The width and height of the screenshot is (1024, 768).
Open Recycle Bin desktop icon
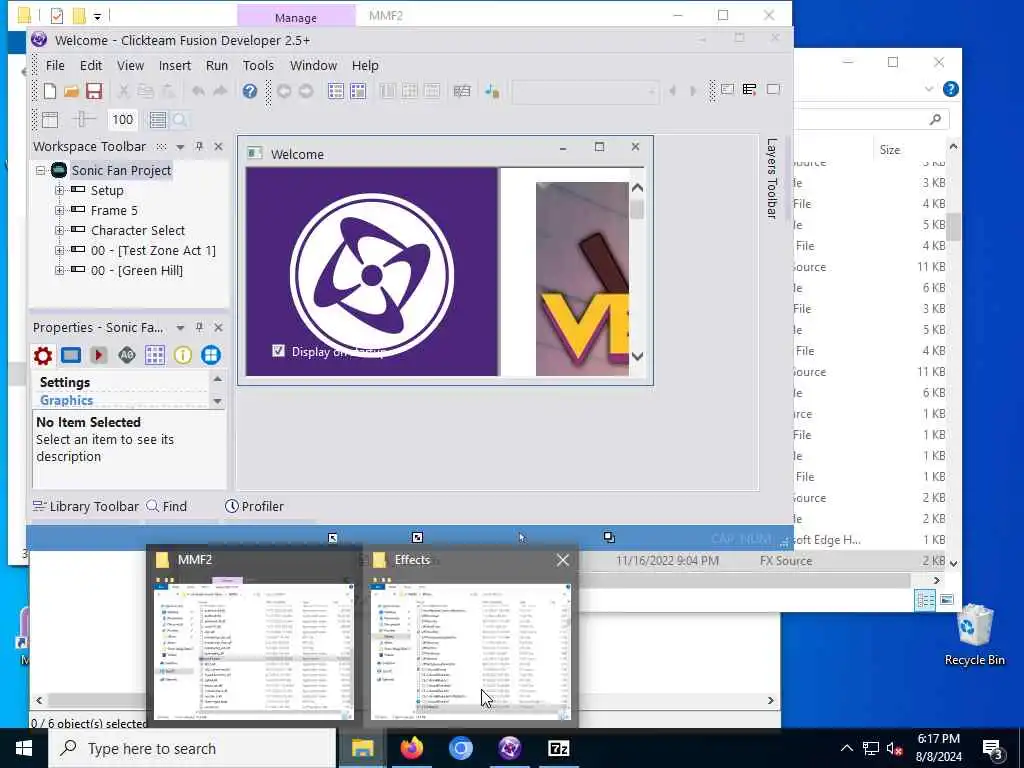[x=974, y=635]
